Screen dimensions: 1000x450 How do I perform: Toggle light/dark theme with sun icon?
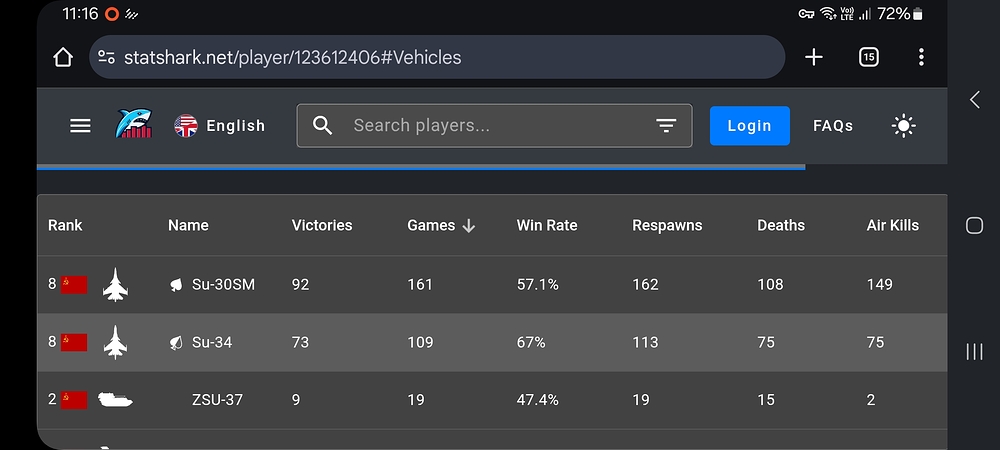tap(903, 126)
